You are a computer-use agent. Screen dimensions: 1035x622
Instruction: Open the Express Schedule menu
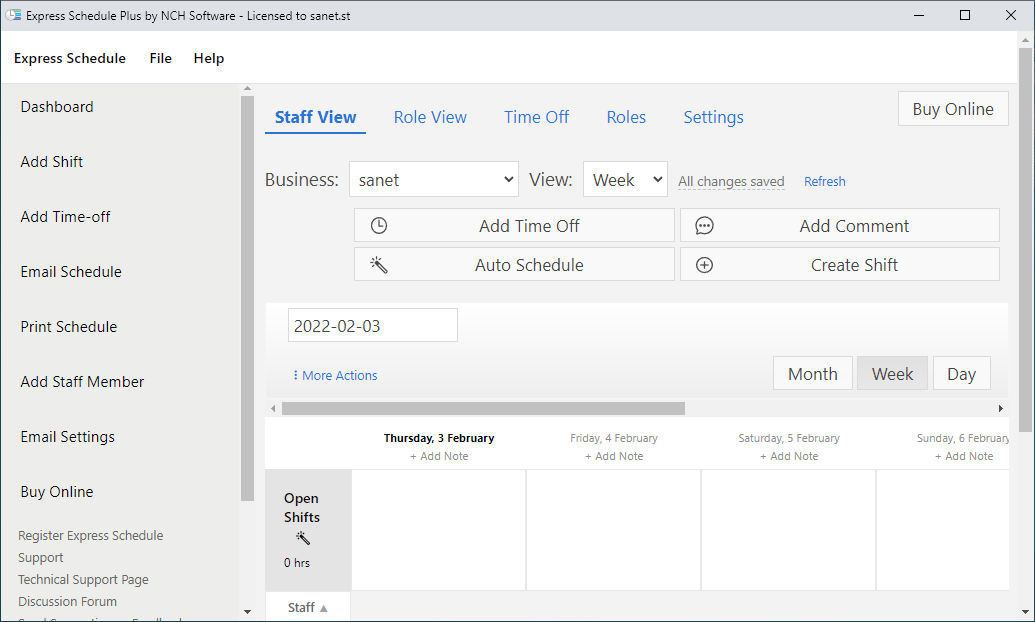70,58
